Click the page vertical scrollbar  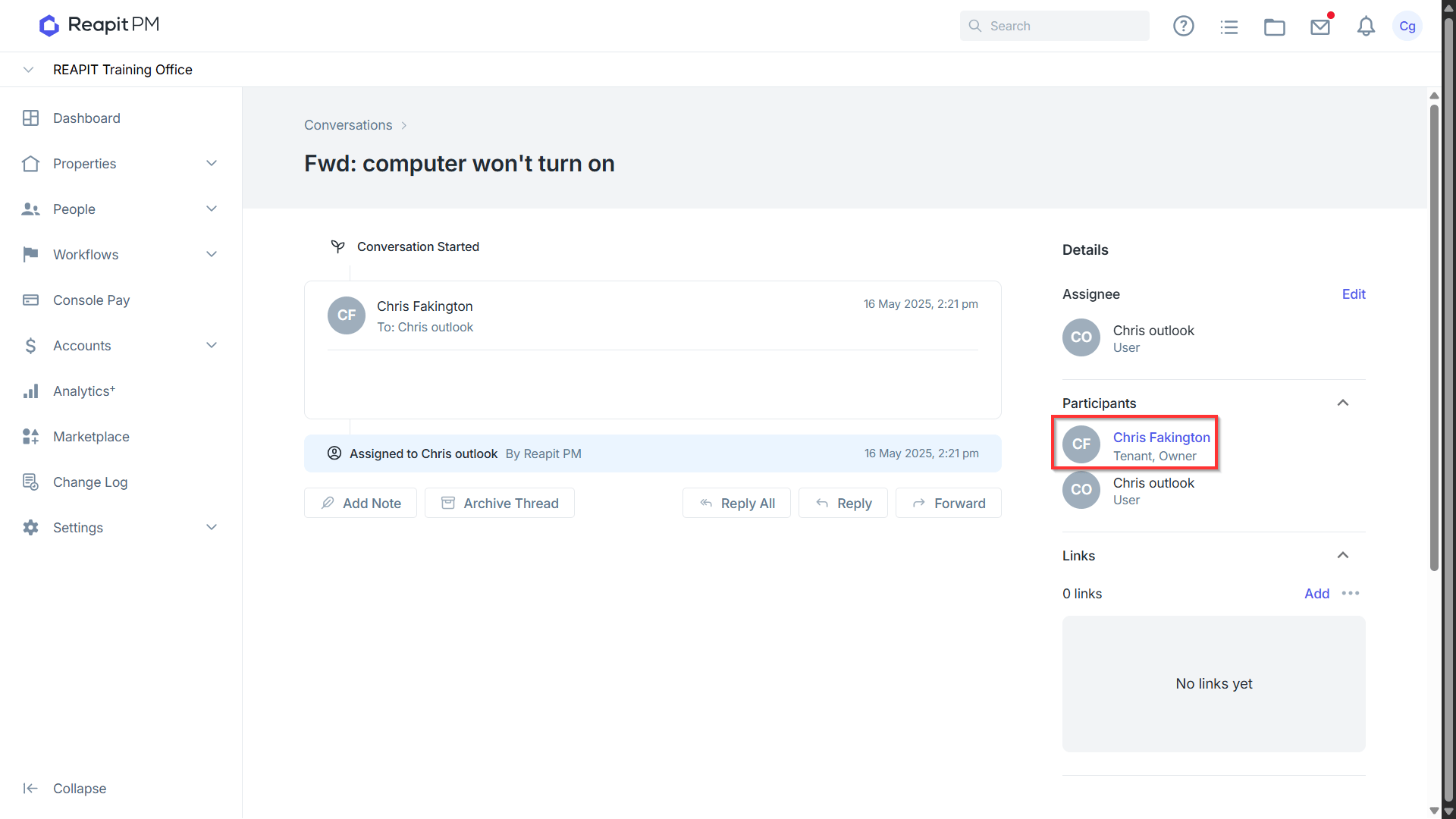[1434, 337]
